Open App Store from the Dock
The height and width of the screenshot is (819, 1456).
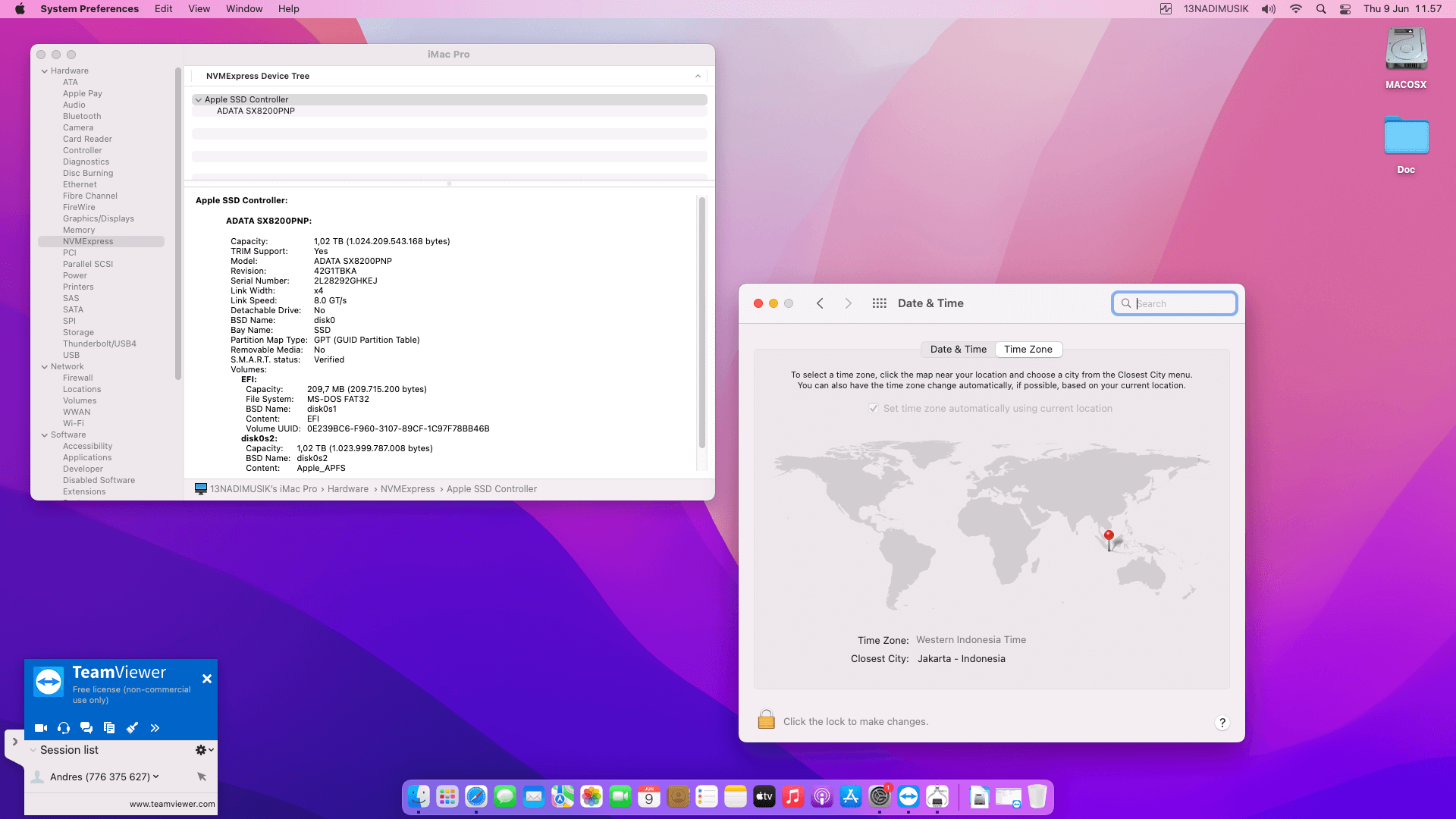tap(851, 796)
